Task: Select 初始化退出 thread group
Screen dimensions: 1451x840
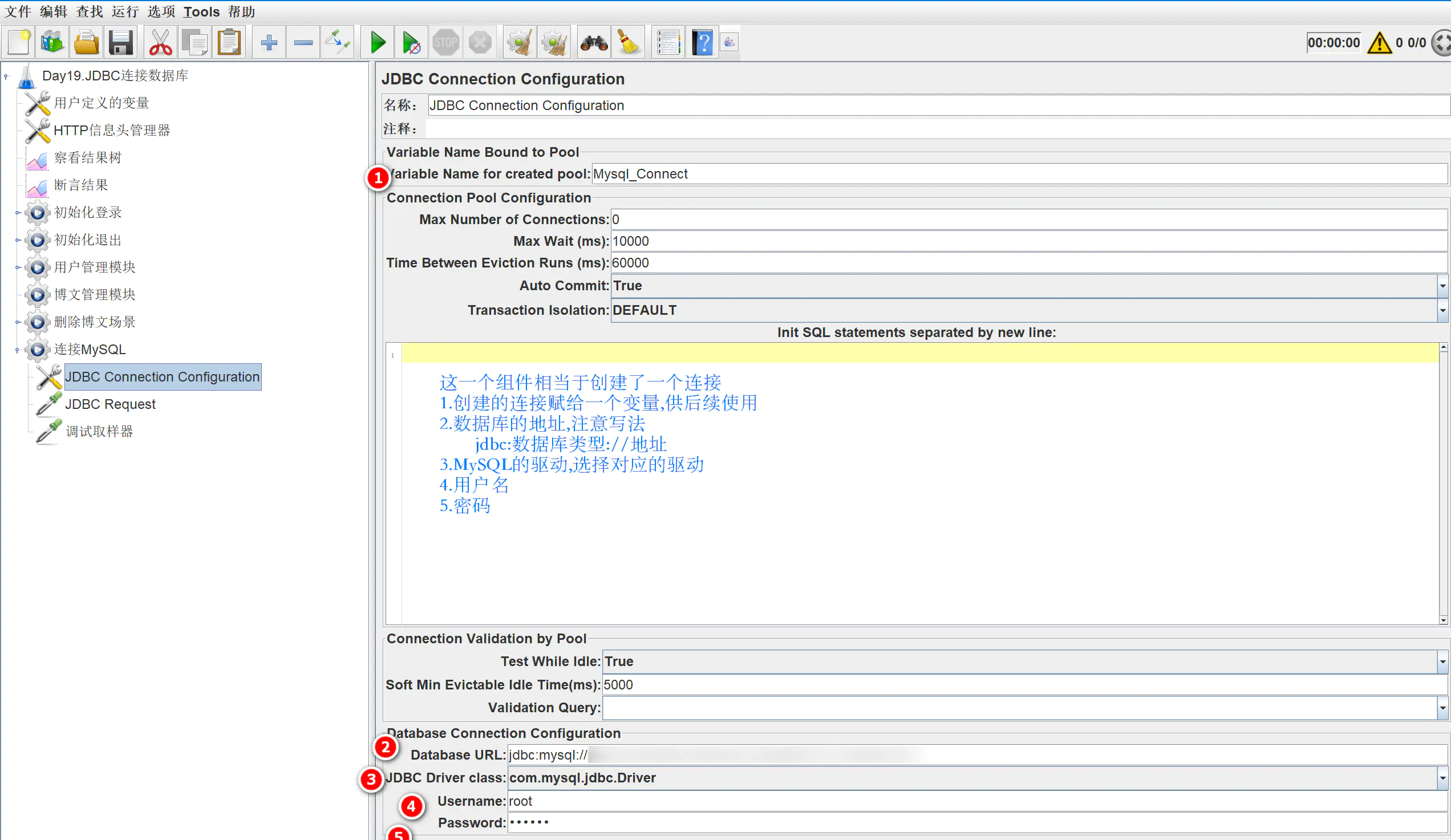Action: pyautogui.click(x=87, y=240)
